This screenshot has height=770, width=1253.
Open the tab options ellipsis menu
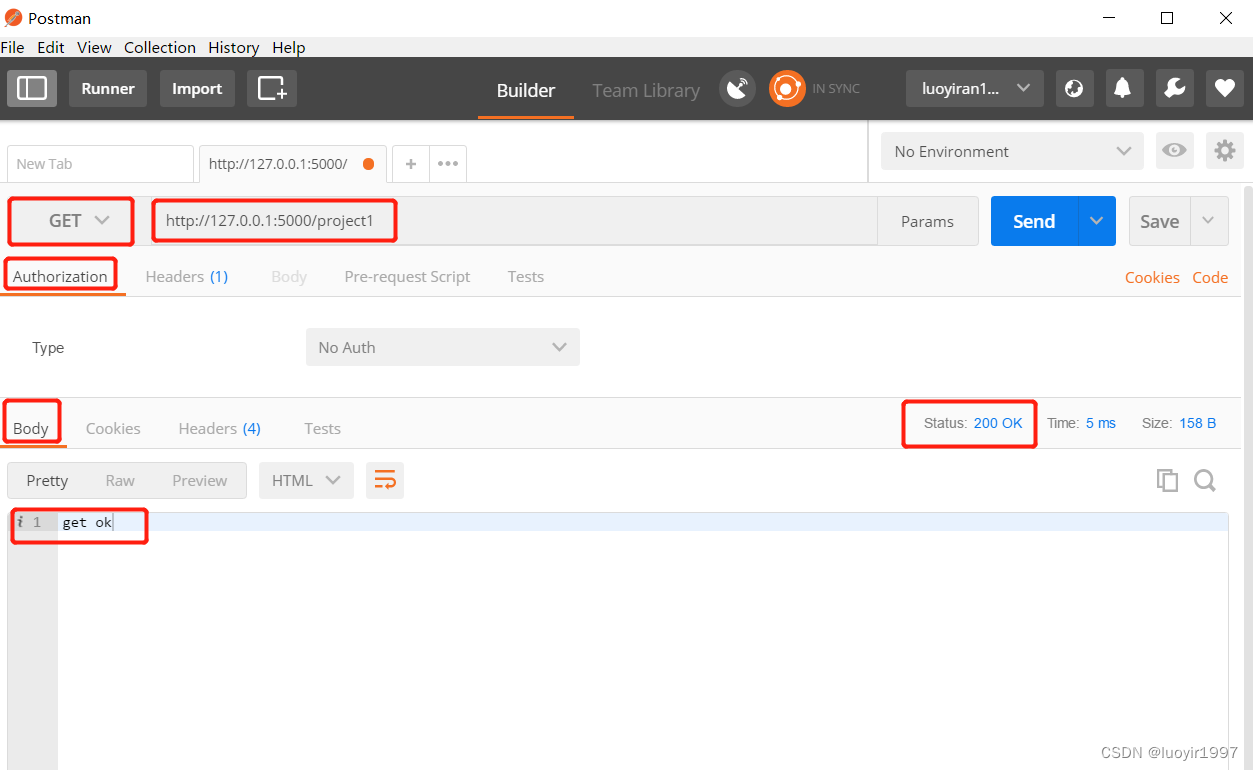tap(448, 164)
